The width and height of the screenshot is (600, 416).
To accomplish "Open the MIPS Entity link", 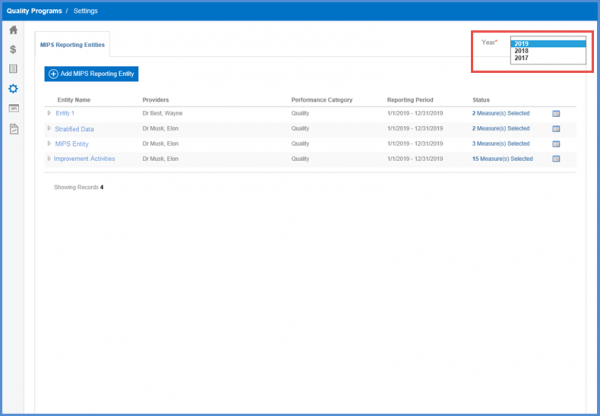I will pos(72,144).
